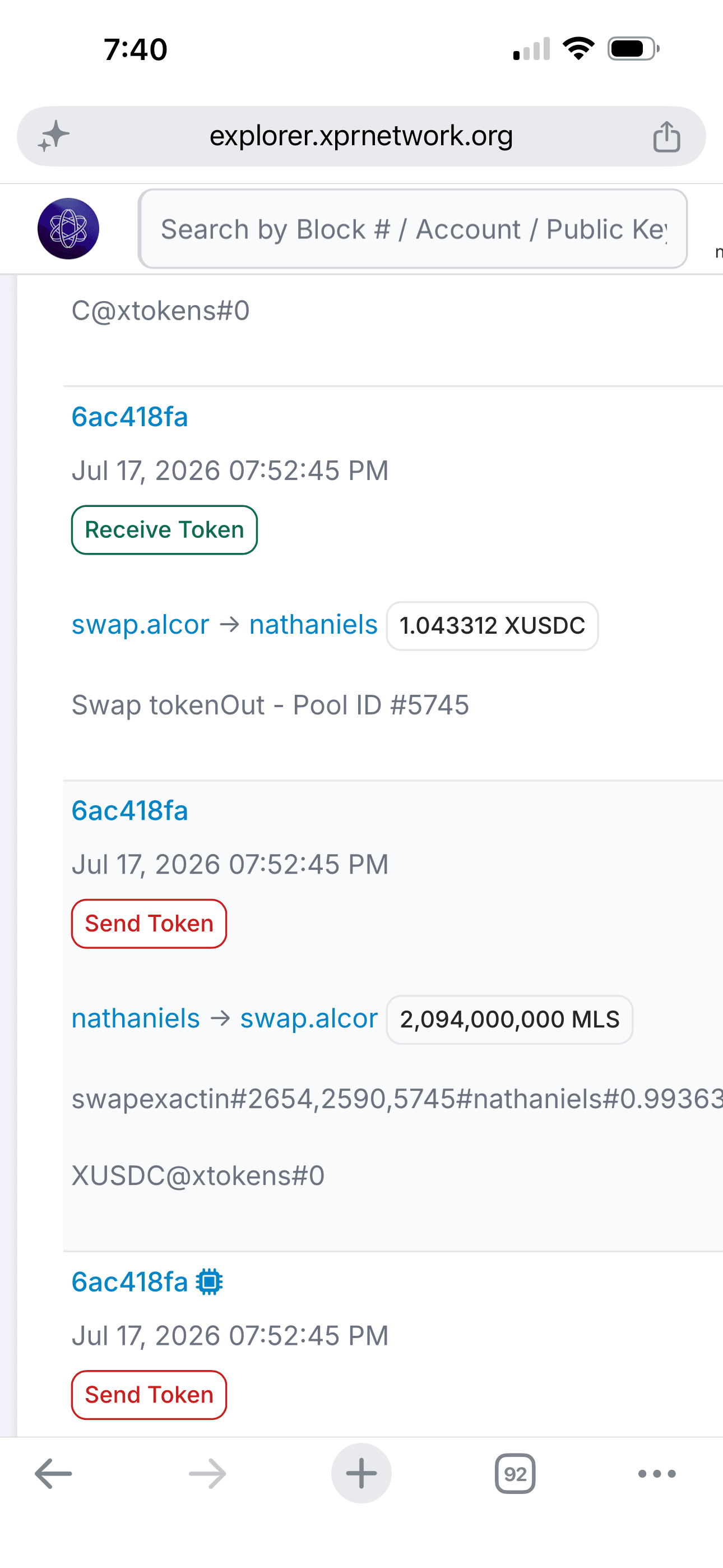723x1568 pixels.
Task: Tap the share icon in address bar
Action: click(x=666, y=136)
